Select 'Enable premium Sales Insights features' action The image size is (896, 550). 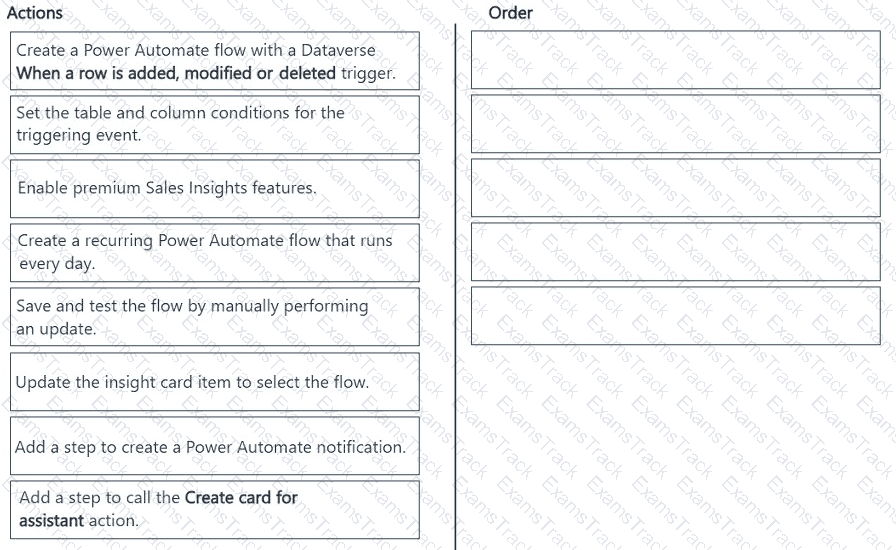(214, 188)
